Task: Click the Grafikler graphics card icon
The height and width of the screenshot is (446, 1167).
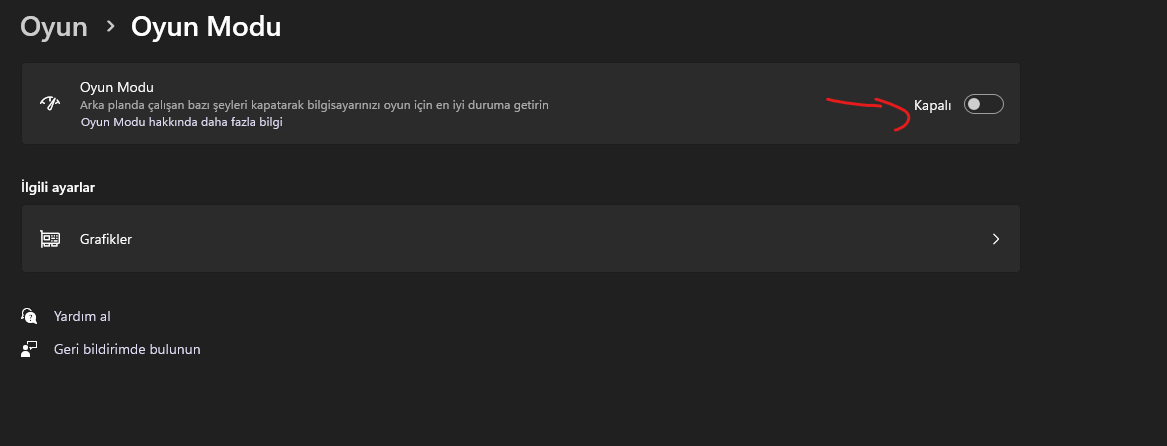Action: 50,239
